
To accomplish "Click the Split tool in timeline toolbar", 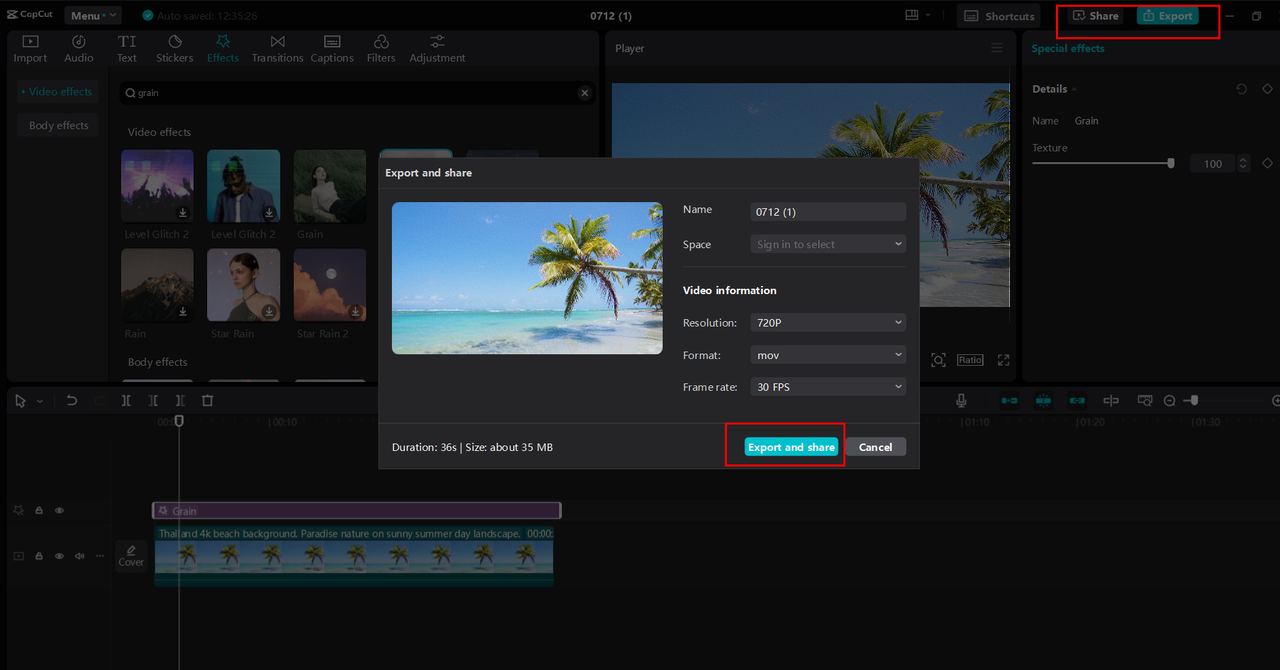I will (x=126, y=400).
